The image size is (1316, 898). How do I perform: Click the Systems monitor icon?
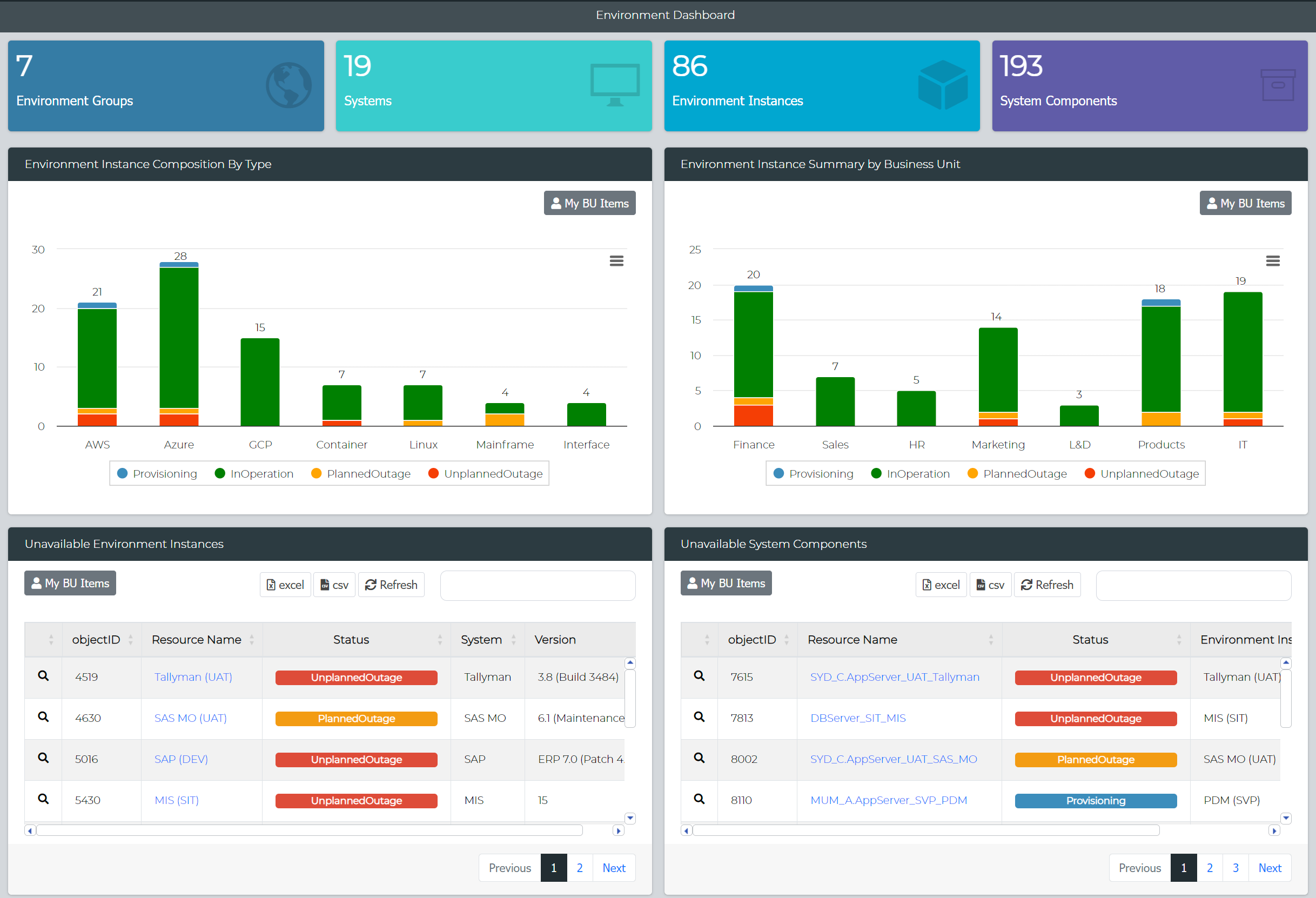coord(615,85)
